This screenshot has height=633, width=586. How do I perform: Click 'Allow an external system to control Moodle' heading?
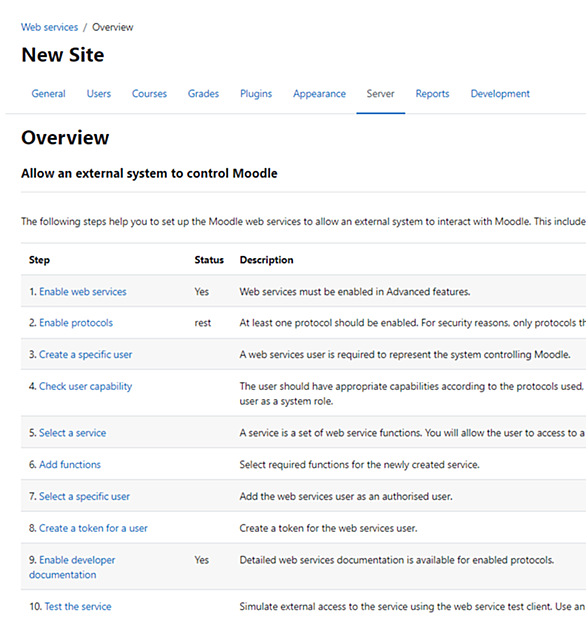(x=149, y=174)
